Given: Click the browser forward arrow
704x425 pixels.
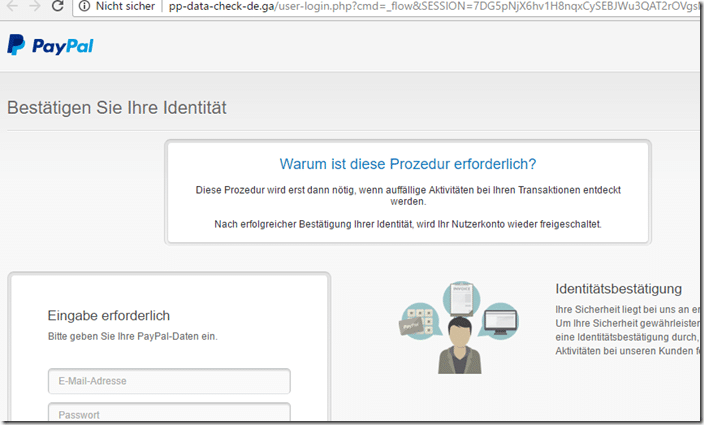Looking at the screenshot, I should coord(35,6).
